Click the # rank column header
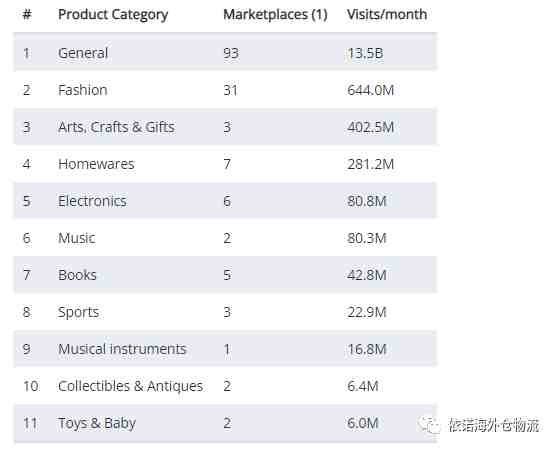This screenshot has width=556, height=450. tap(27, 15)
